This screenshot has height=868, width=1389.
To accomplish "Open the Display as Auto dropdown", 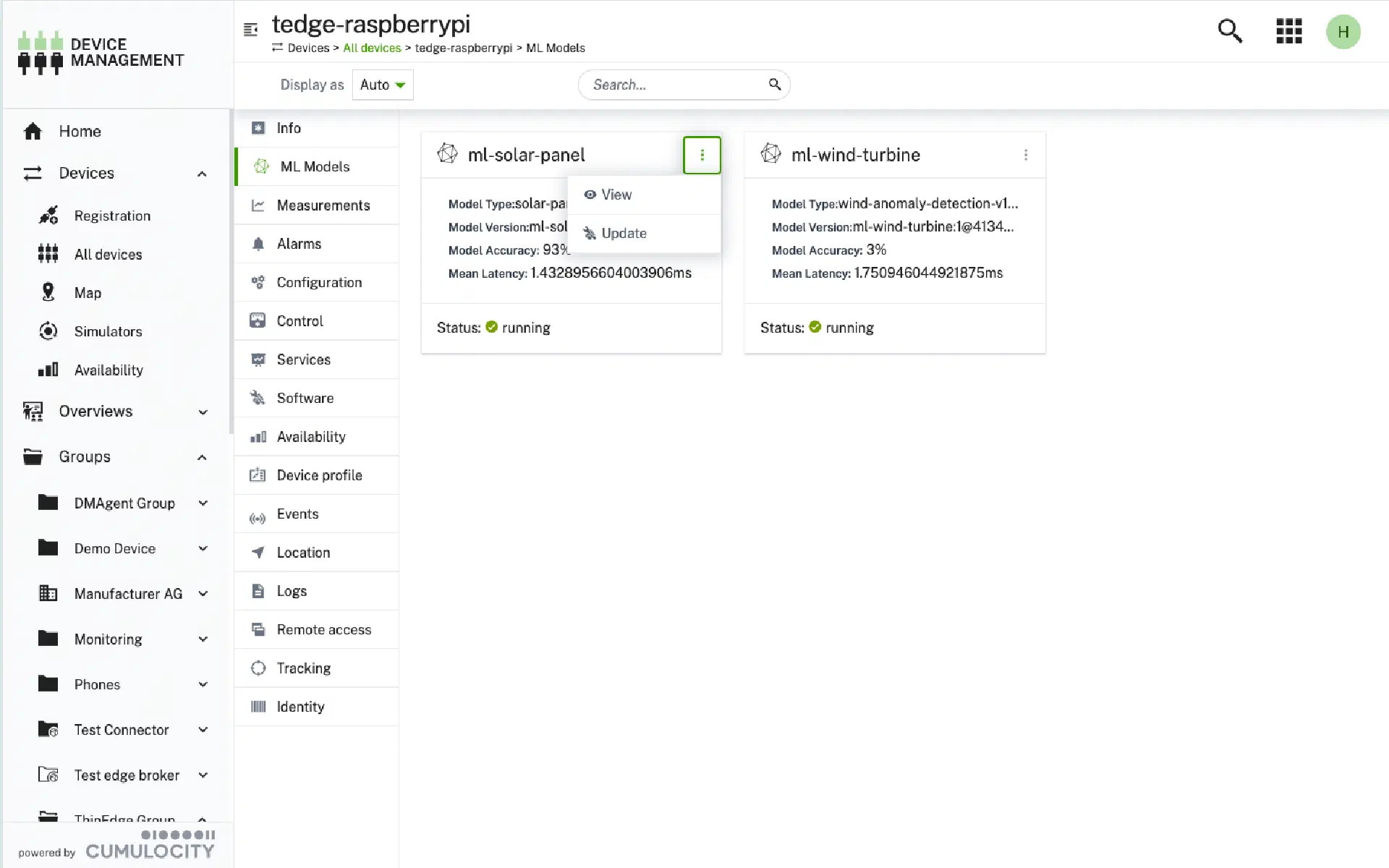I will (382, 85).
